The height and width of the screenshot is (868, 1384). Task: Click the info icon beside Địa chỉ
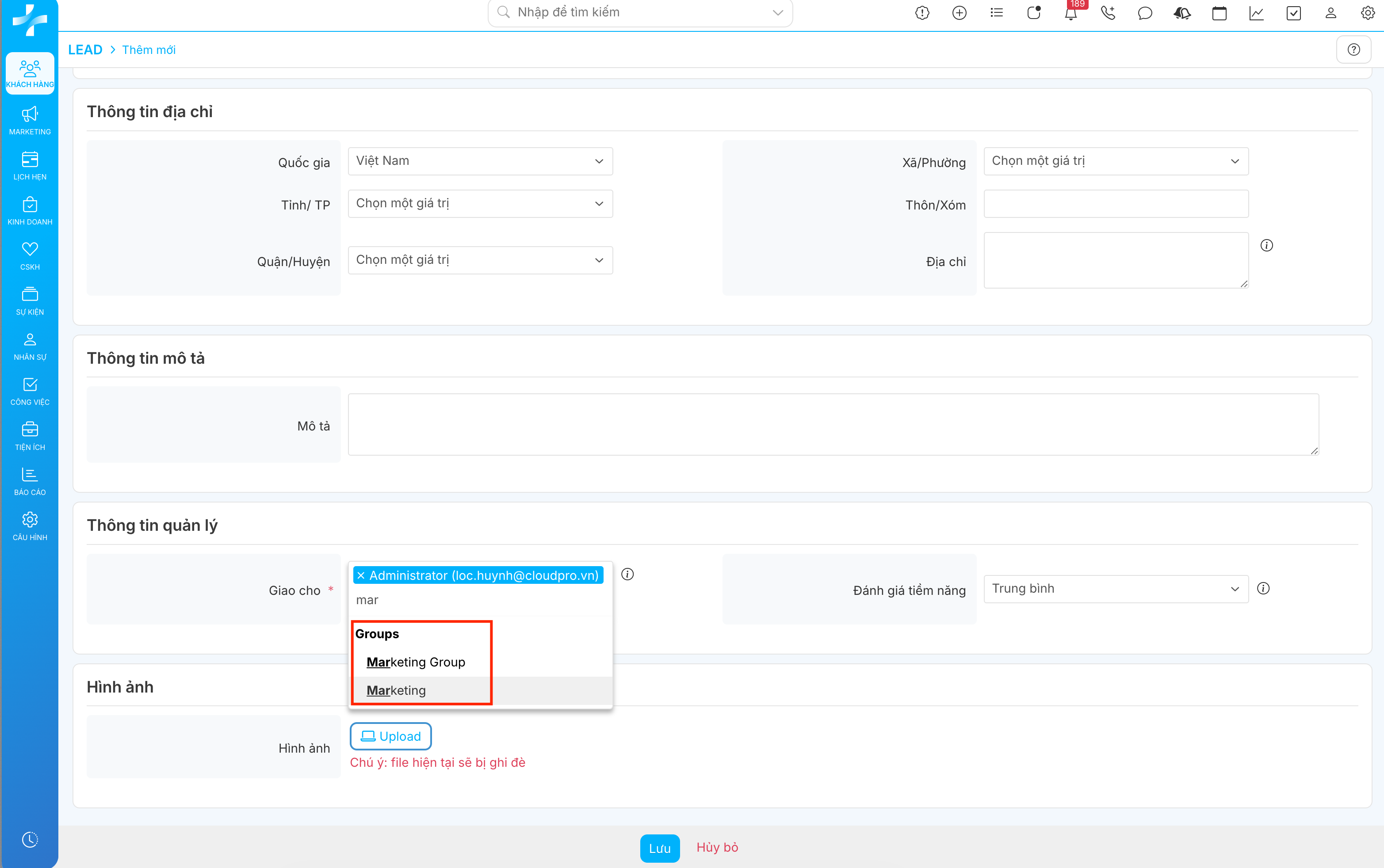tap(1266, 246)
